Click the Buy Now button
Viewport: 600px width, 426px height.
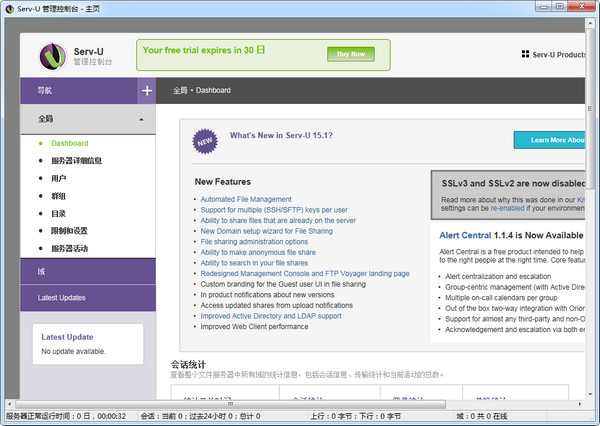pos(351,54)
